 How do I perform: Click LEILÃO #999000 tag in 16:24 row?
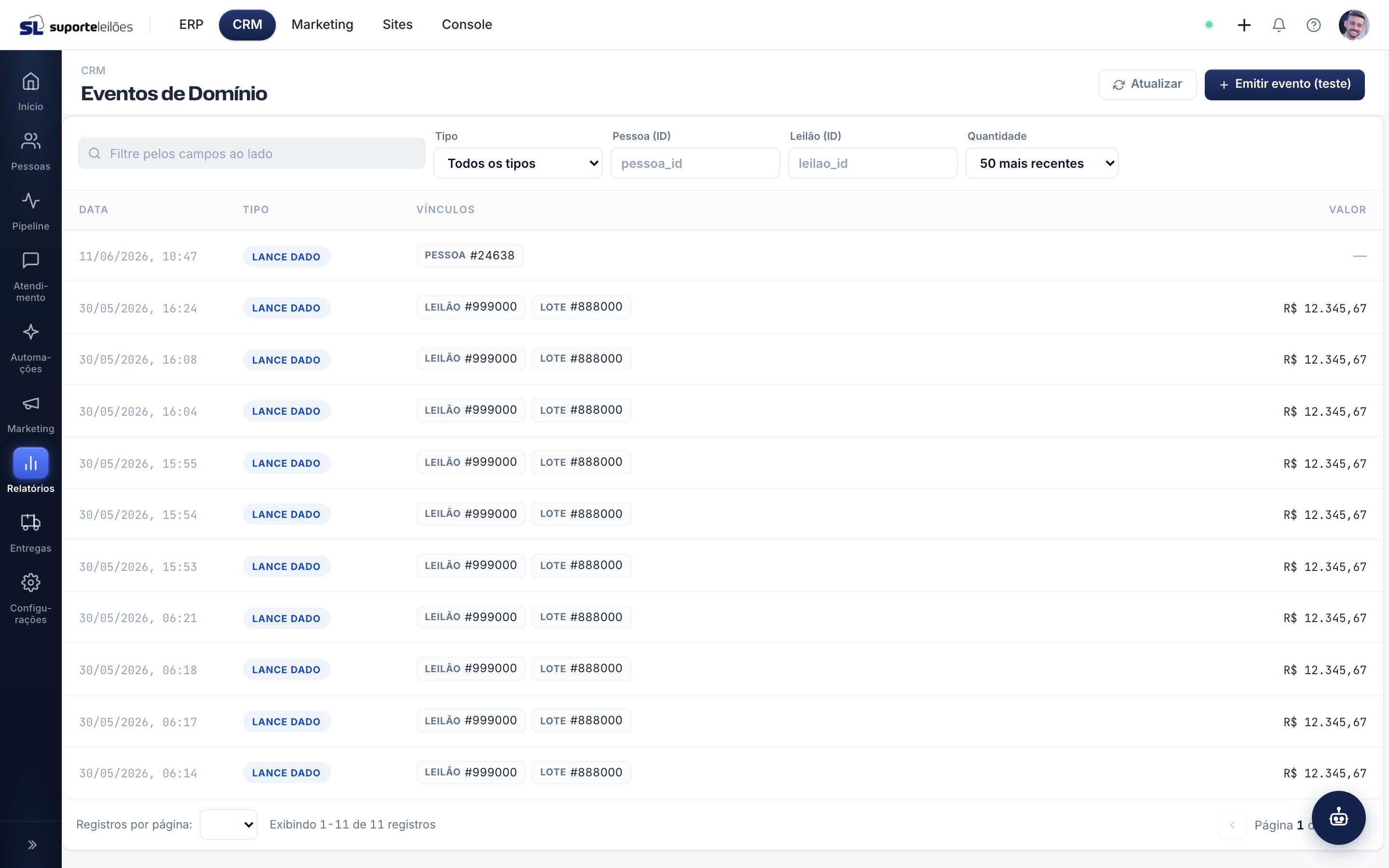(x=471, y=307)
